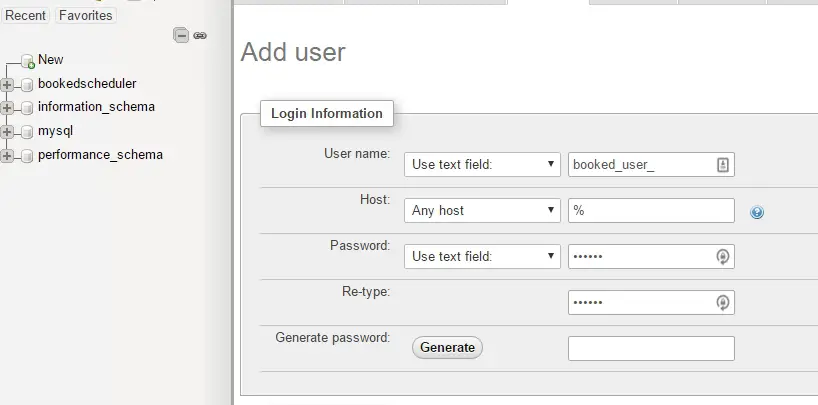The height and width of the screenshot is (405, 818).
Task: Switch to the Favorites tab
Action: (x=86, y=16)
